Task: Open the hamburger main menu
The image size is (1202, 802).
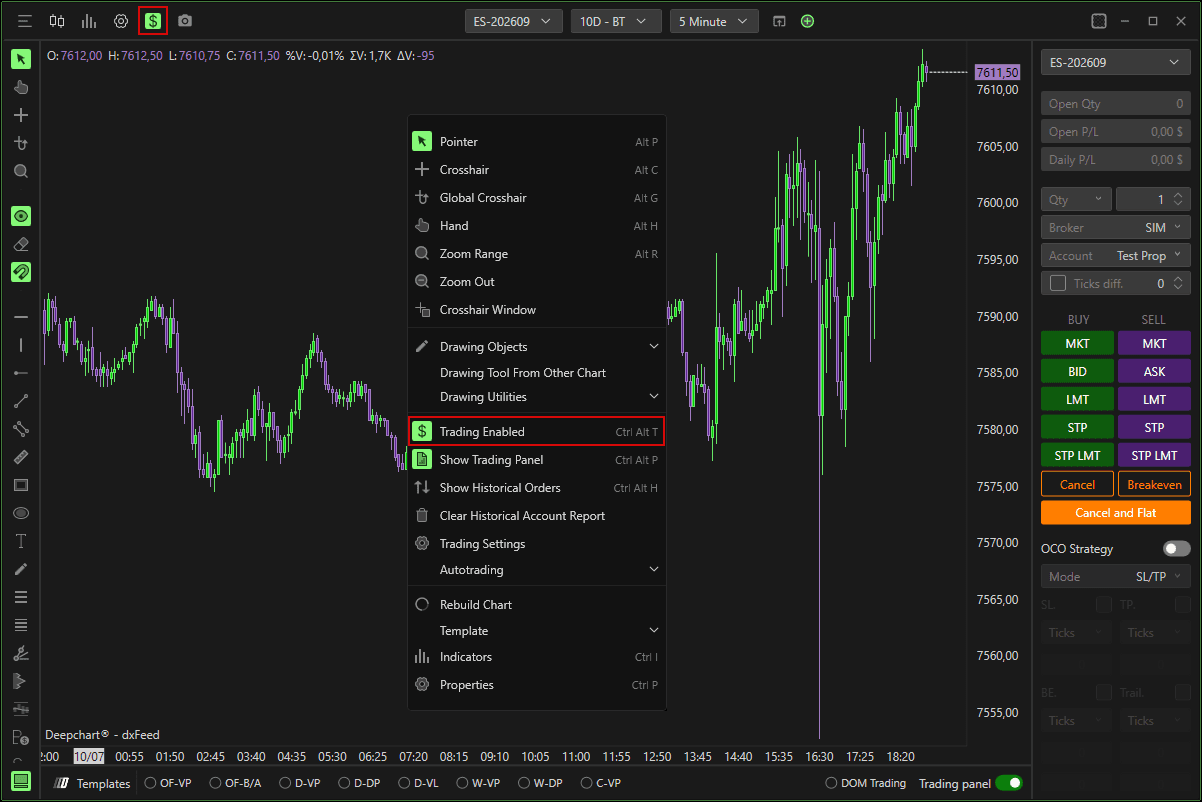Action: pyautogui.click(x=25, y=21)
